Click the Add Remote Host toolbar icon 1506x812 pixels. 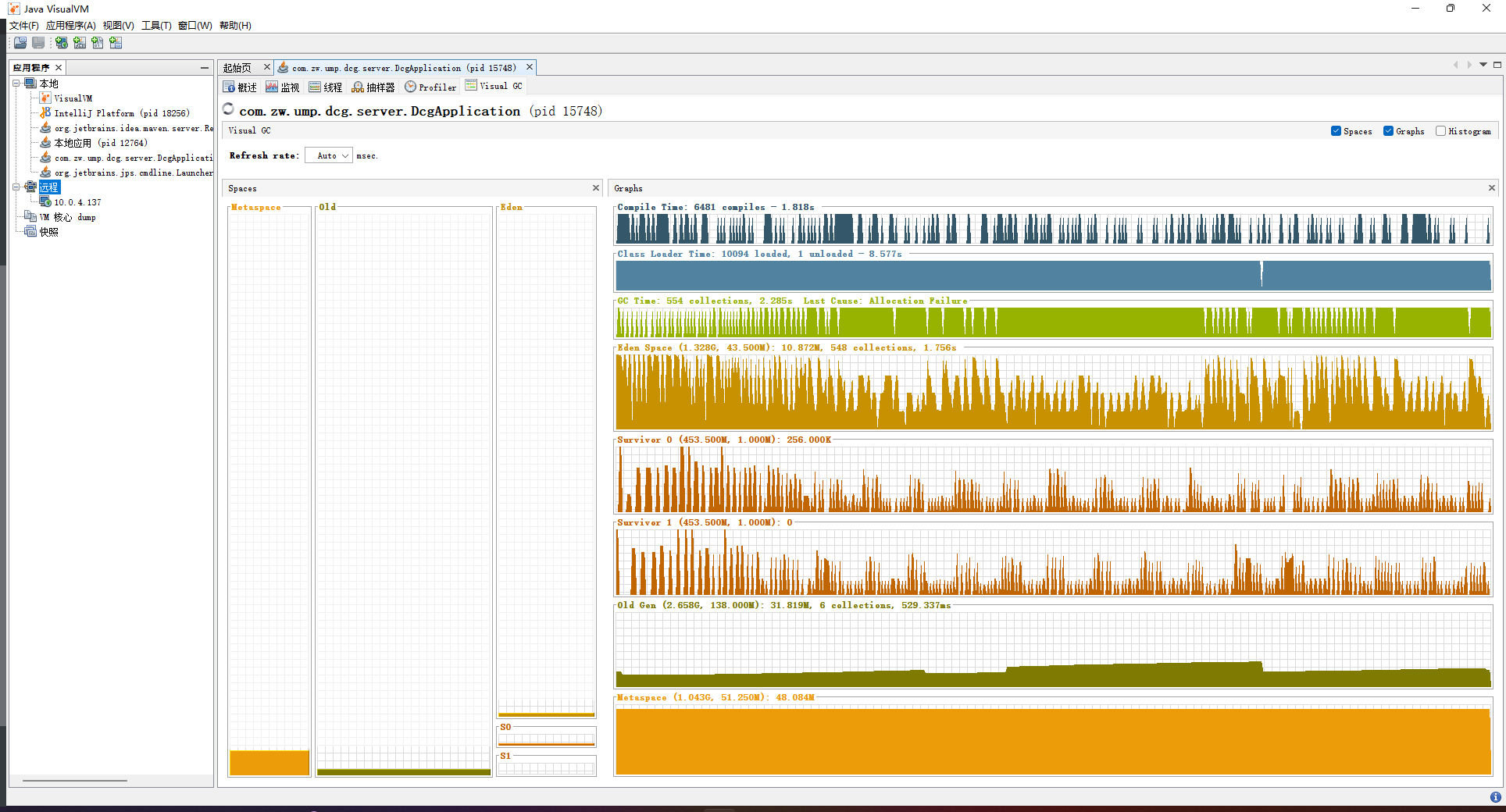61,43
